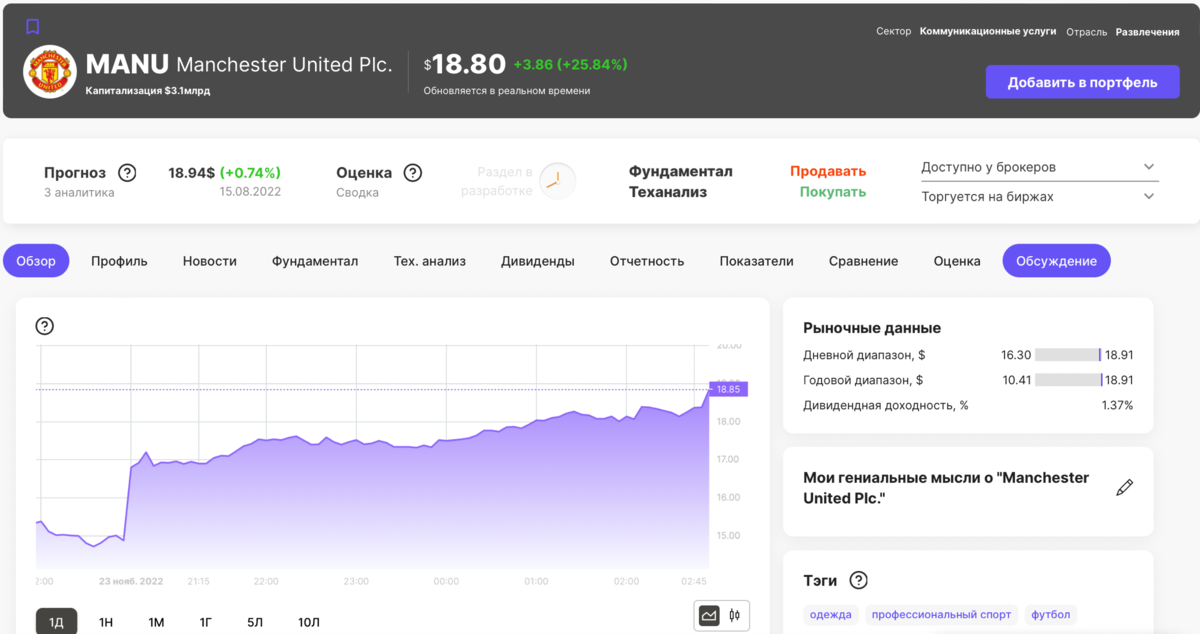Click the bookmark icon above the logo

pyautogui.click(x=32, y=26)
